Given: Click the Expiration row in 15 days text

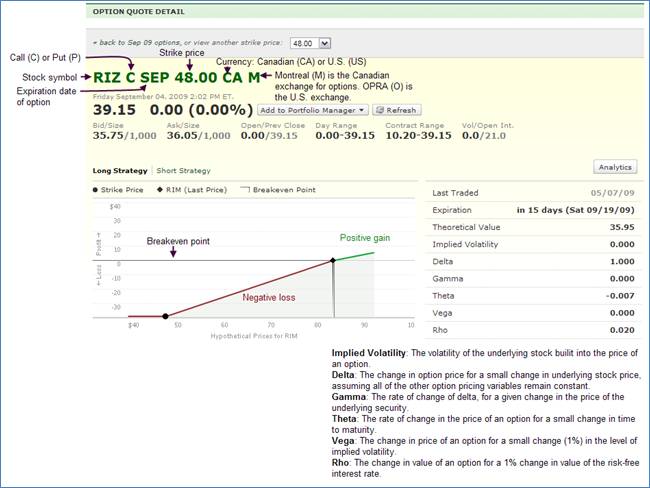Looking at the screenshot, I should [x=575, y=210].
